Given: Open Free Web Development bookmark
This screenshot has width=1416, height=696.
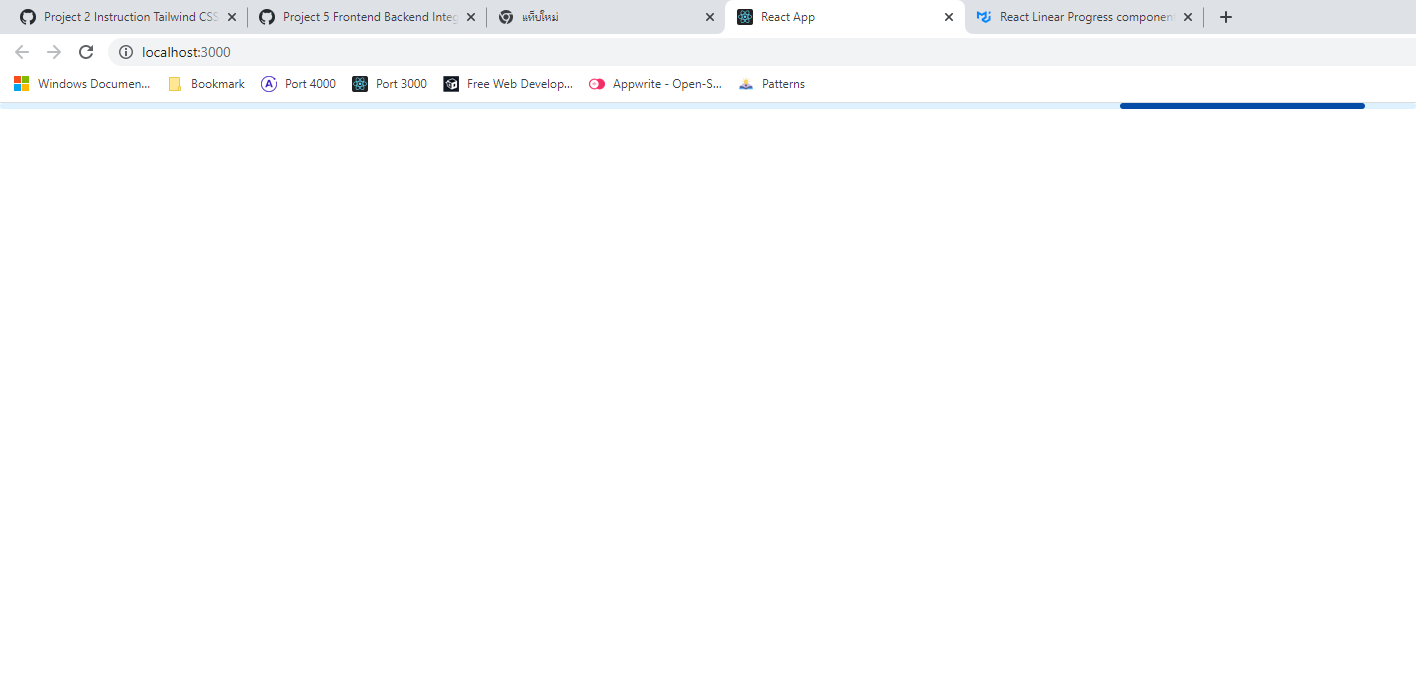Looking at the screenshot, I should pyautogui.click(x=508, y=84).
